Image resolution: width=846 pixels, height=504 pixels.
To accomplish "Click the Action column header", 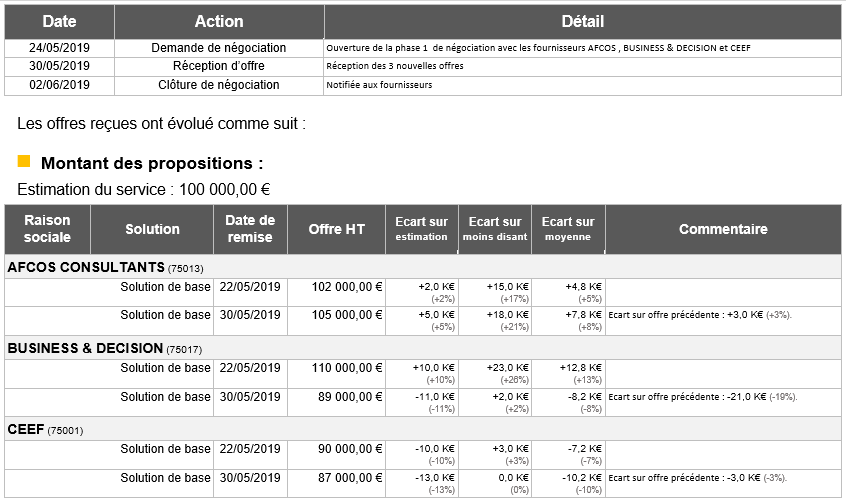I will tap(219, 22).
